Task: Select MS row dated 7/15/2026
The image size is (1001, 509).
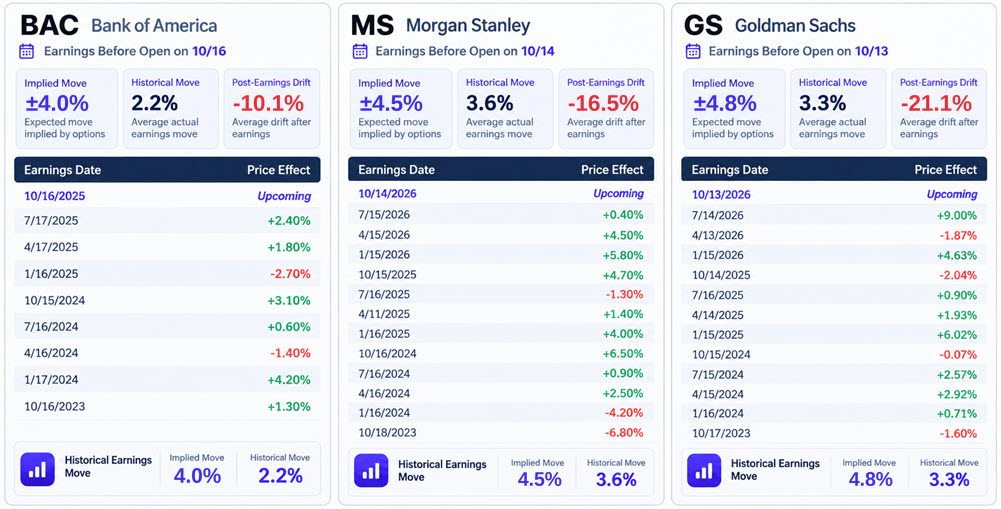Action: click(x=501, y=215)
